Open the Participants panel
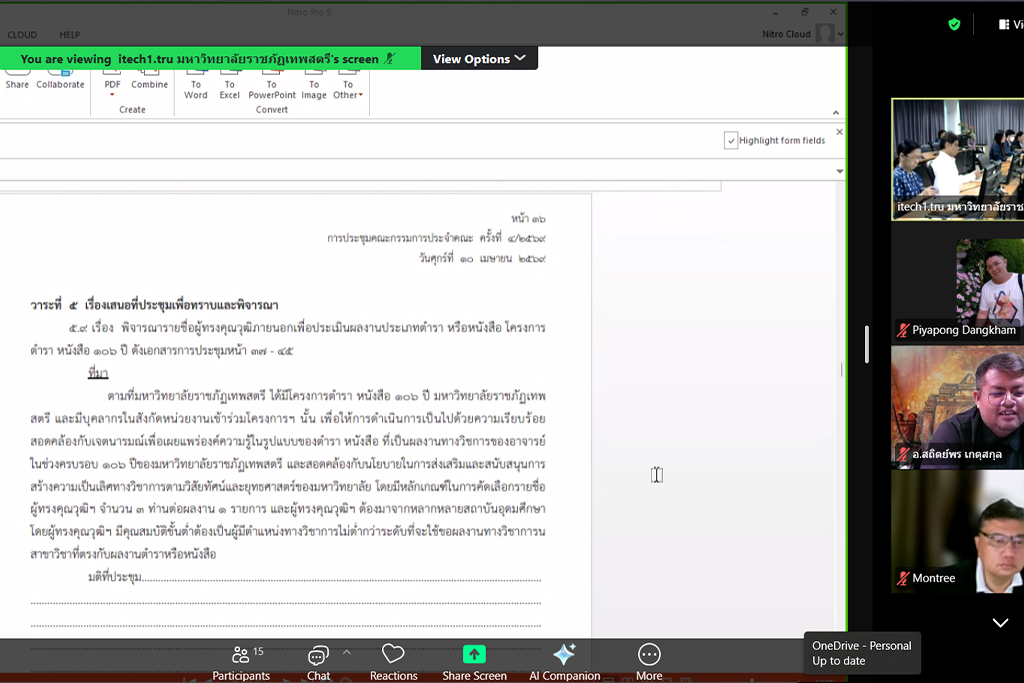Viewport: 1024px width, 683px height. [x=241, y=661]
